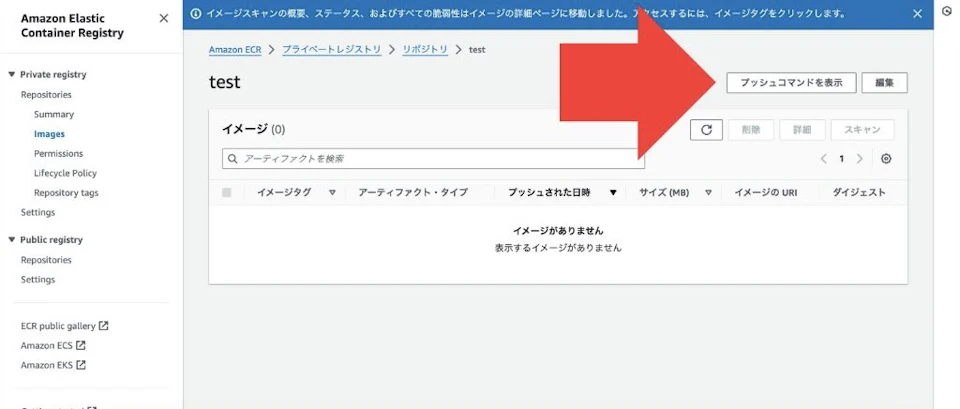Go to previous page arrow
Image resolution: width=960 pixels, height=409 pixels.
(823, 159)
